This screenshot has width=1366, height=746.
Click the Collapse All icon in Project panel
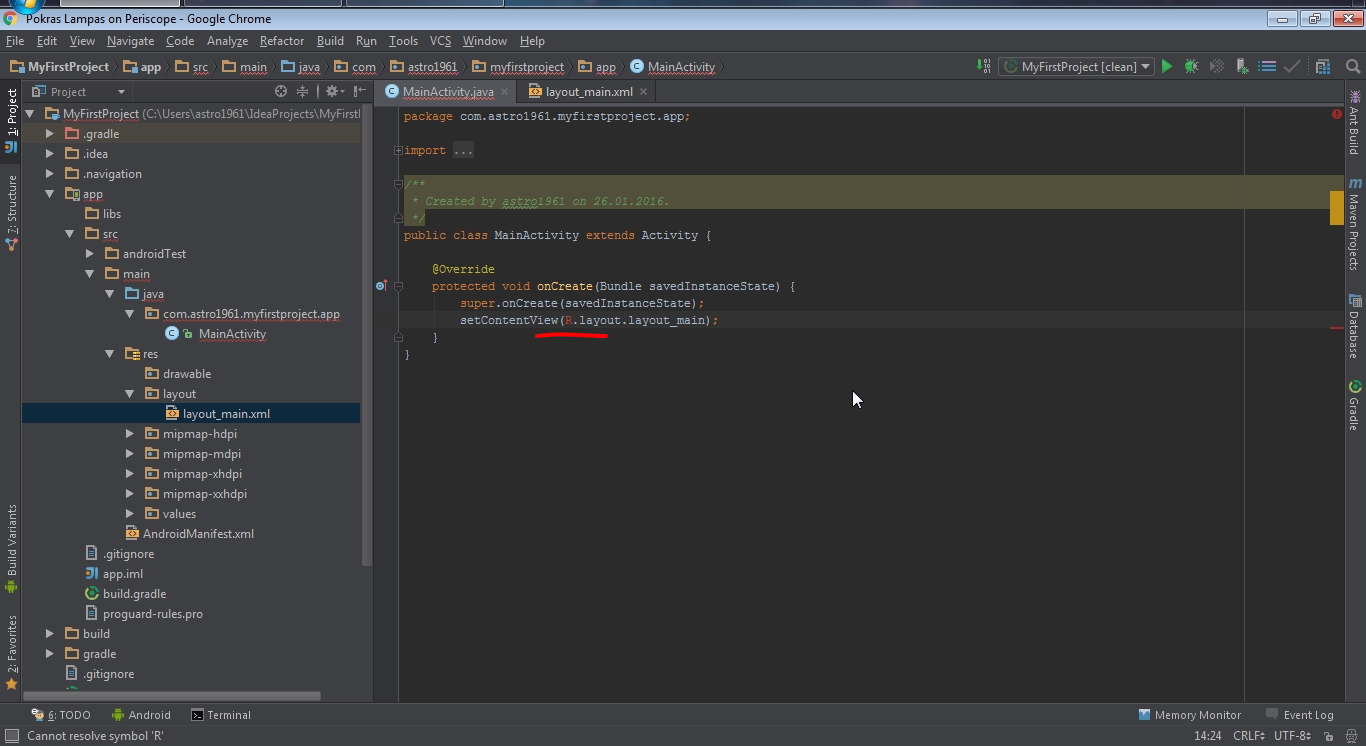pyautogui.click(x=303, y=91)
